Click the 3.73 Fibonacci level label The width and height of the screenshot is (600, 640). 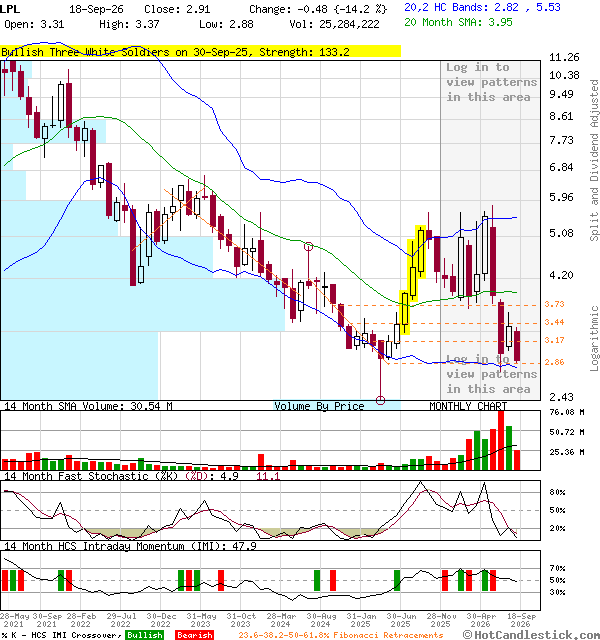554,304
